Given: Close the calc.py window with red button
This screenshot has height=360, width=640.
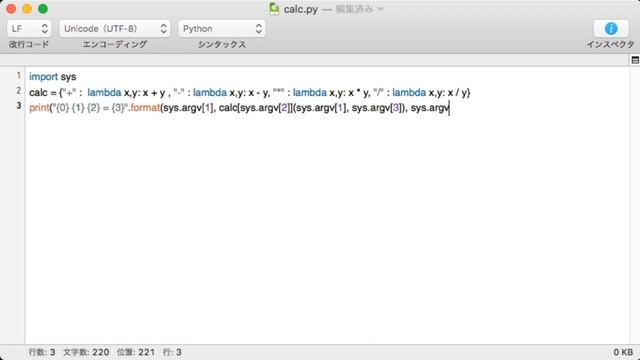Looking at the screenshot, I should [11, 9].
